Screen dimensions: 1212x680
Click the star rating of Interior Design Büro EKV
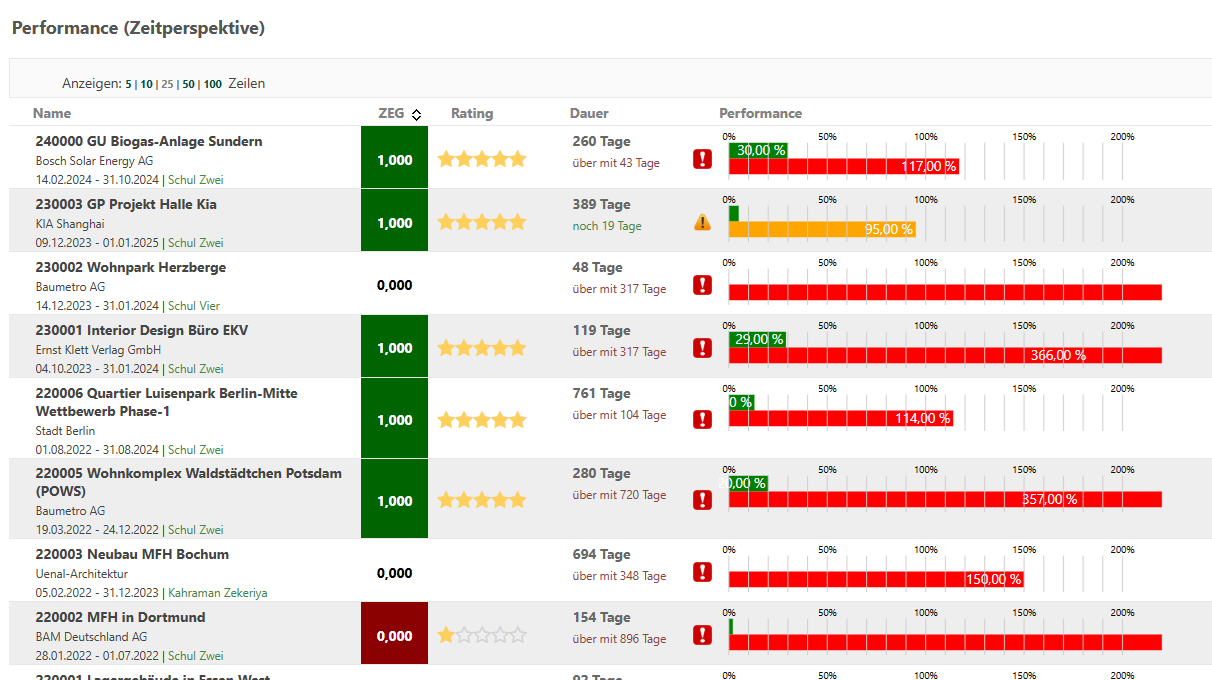(x=481, y=348)
